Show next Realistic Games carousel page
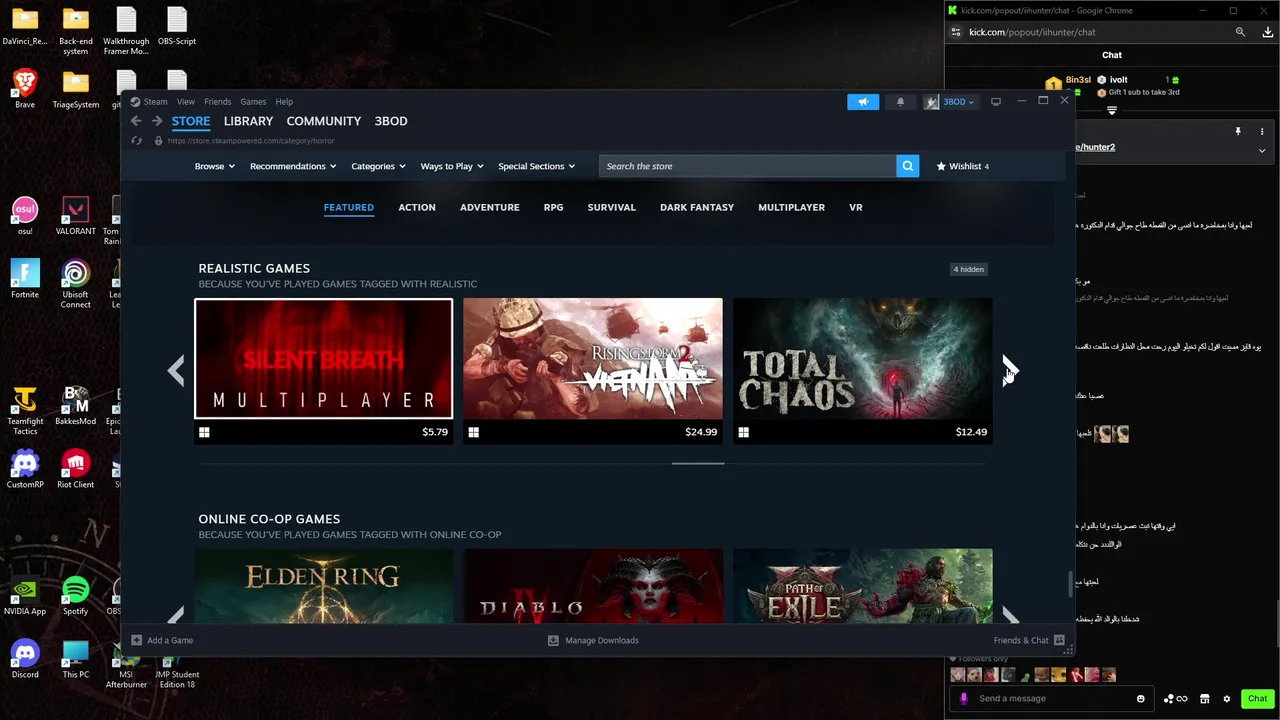1280x720 pixels. coord(1010,370)
